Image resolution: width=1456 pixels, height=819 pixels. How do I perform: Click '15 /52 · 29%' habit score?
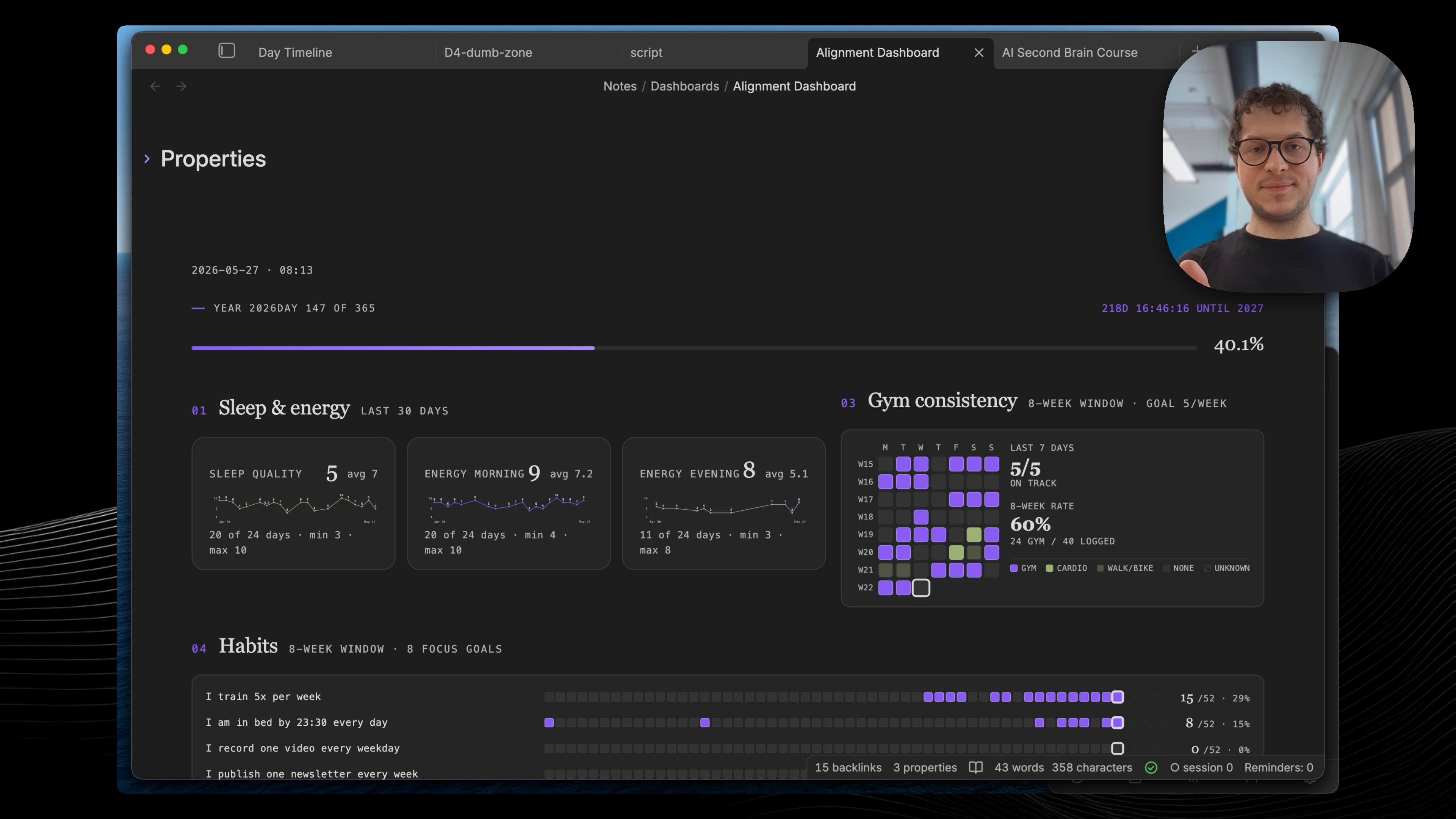(1215, 698)
